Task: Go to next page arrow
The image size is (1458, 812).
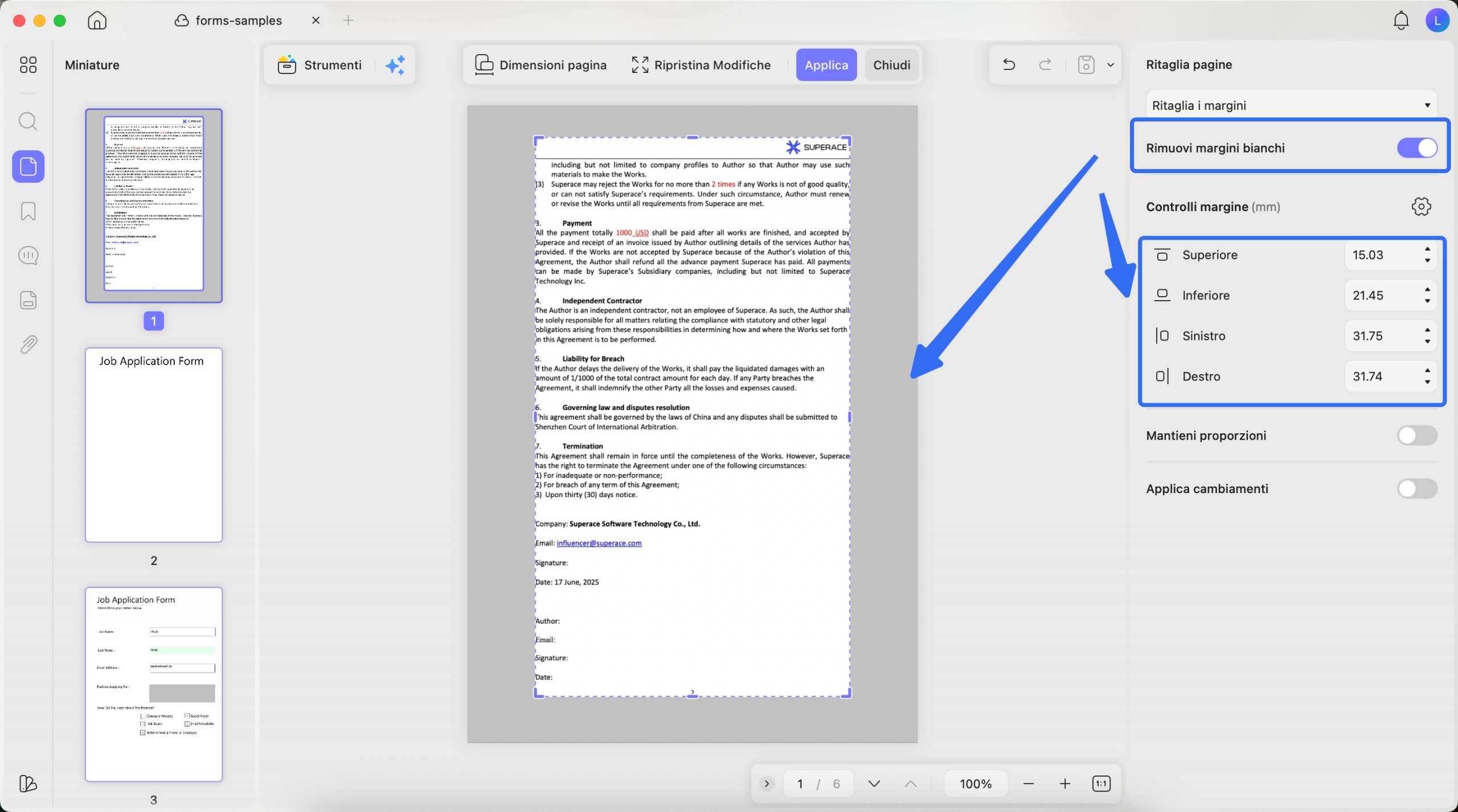Action: point(874,784)
